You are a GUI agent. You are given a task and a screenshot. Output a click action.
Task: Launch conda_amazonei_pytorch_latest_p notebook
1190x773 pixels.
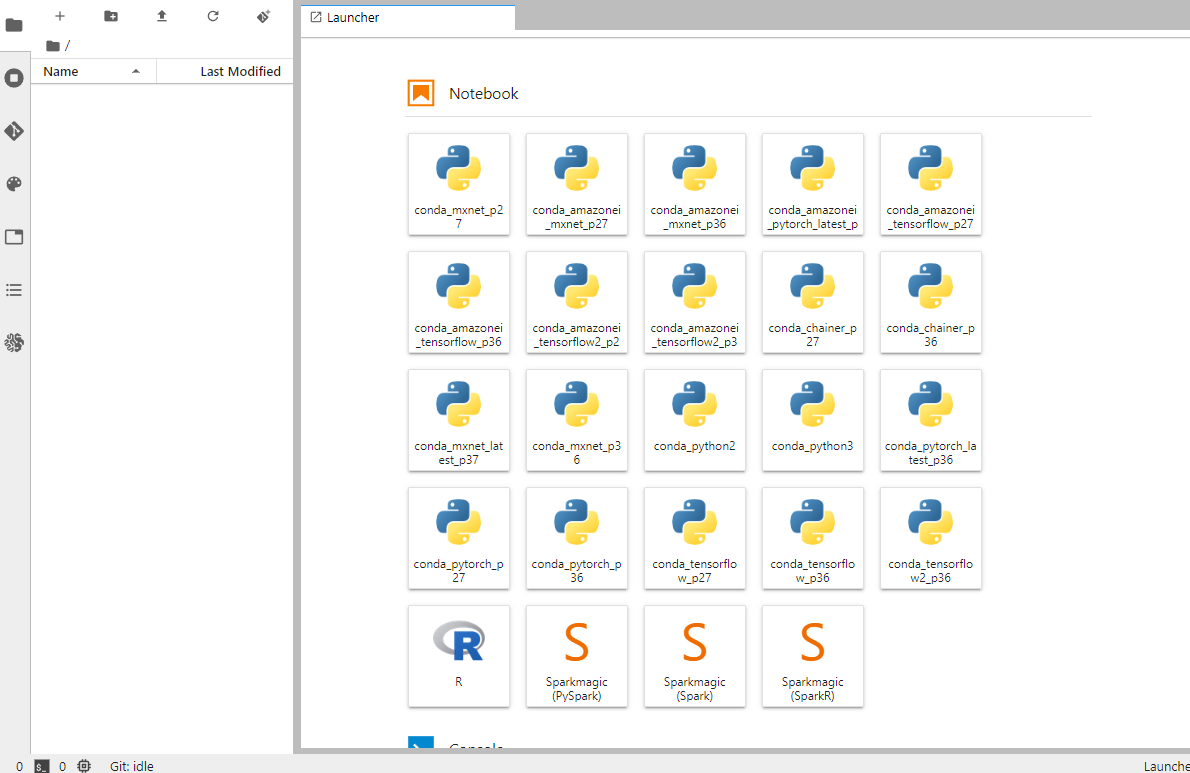pyautogui.click(x=813, y=184)
